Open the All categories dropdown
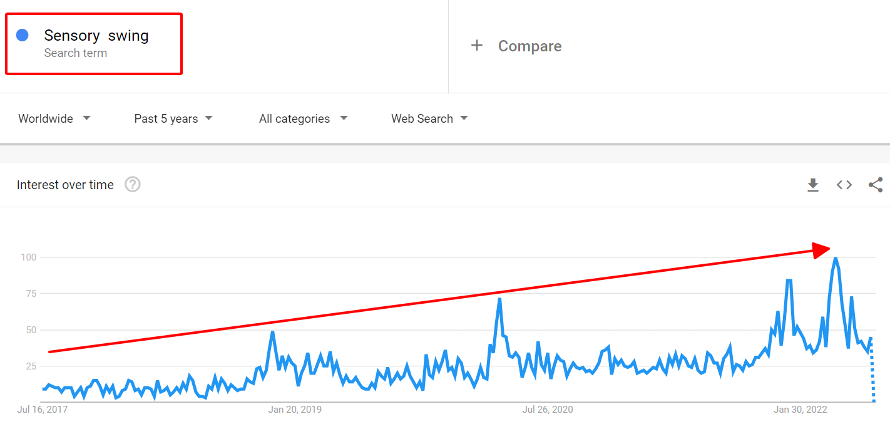 click(303, 119)
